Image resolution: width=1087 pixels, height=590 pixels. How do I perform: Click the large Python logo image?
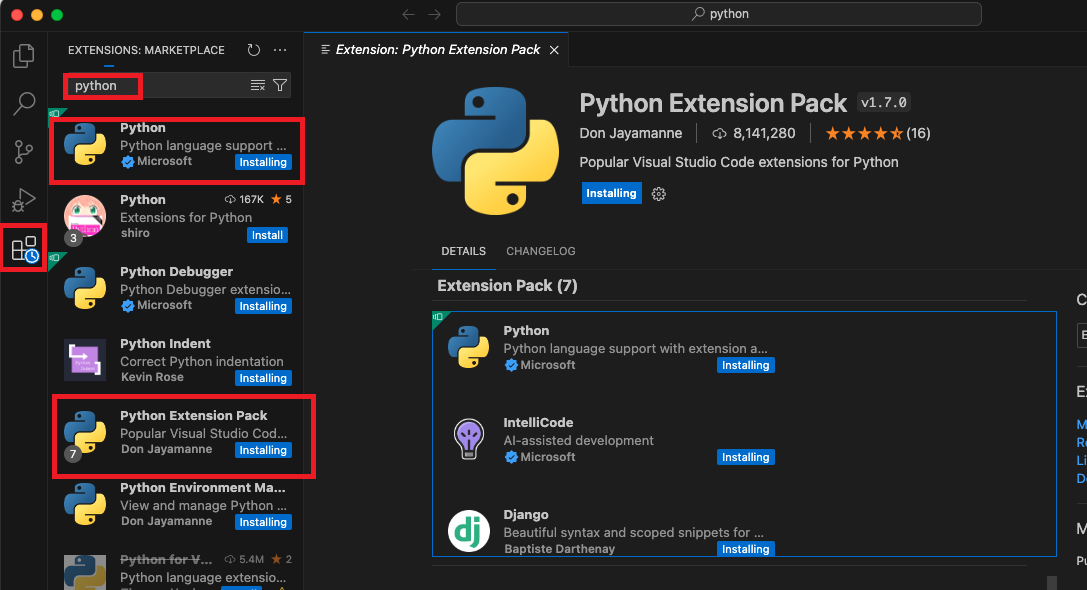pos(495,150)
